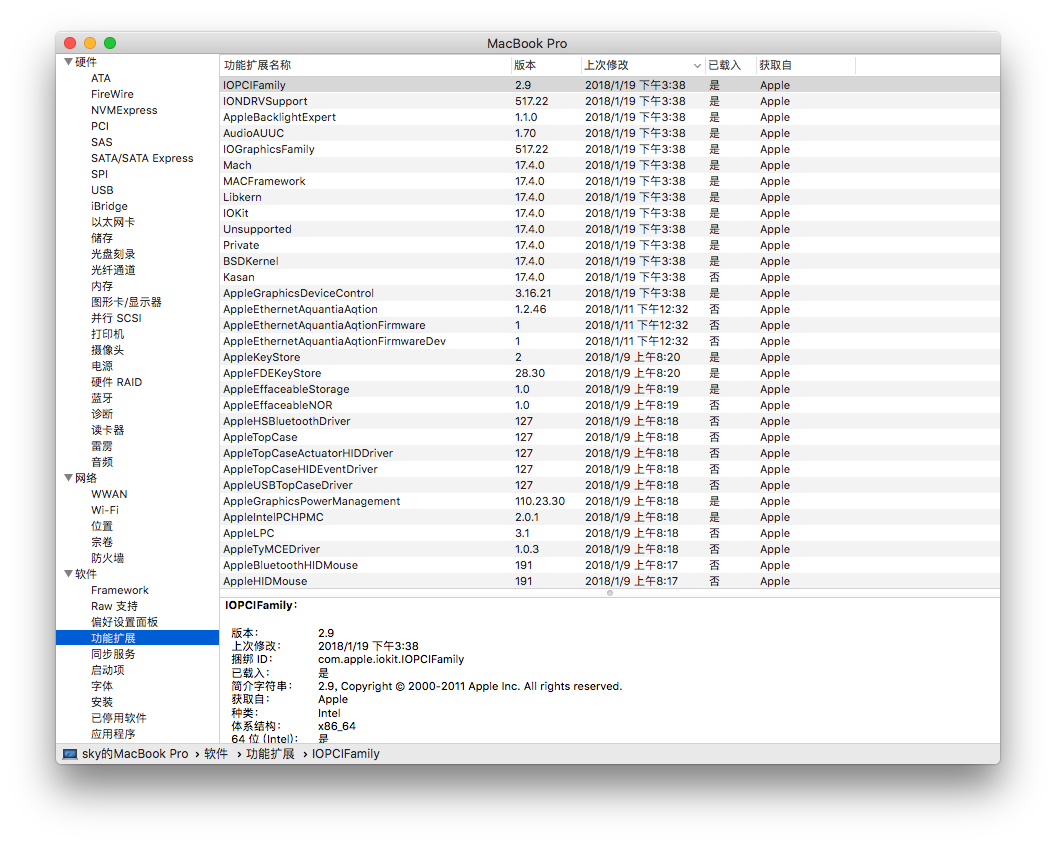Select Raw 支持 in the sidebar
1056x844 pixels.
click(114, 606)
